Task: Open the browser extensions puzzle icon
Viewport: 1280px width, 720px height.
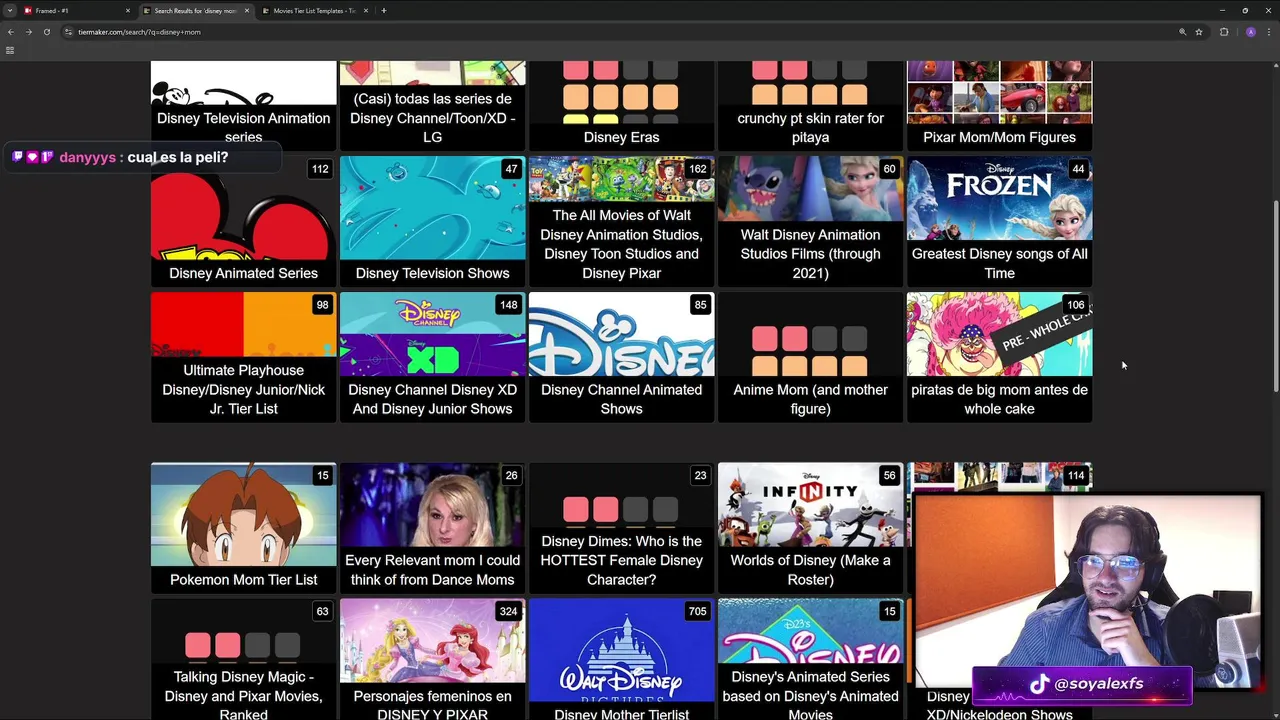Action: point(1224,32)
